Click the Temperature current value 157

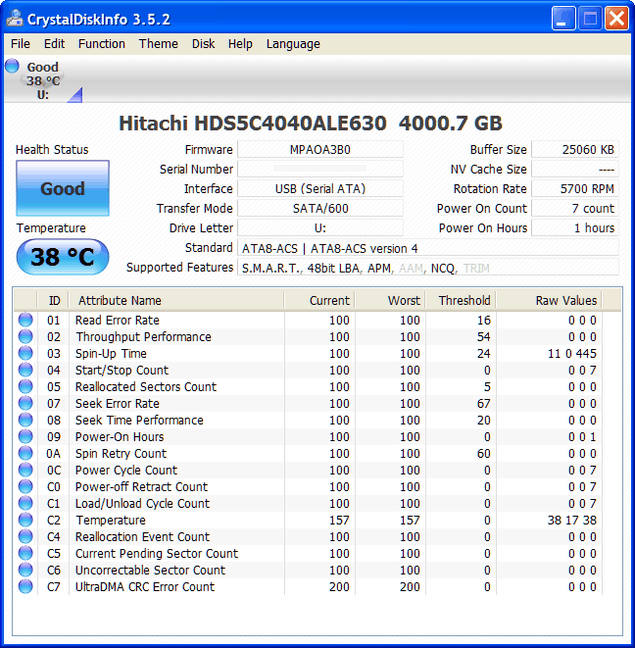[339, 520]
